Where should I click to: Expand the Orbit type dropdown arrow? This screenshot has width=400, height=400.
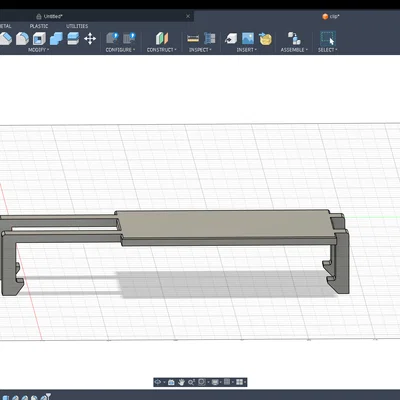[x=164, y=382]
